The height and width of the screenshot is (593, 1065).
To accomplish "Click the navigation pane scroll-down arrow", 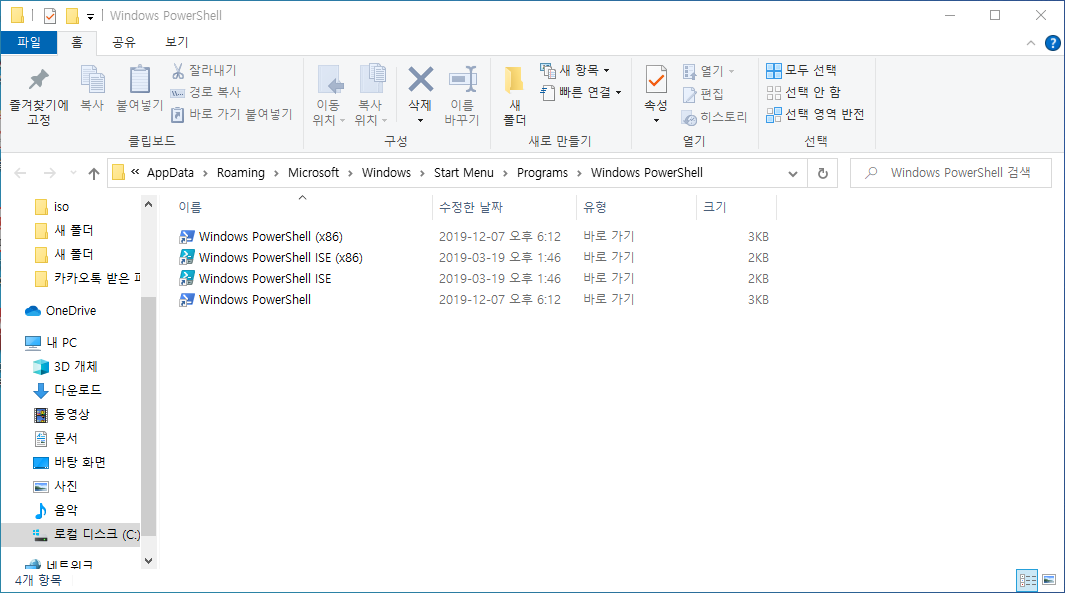I will click(148, 561).
